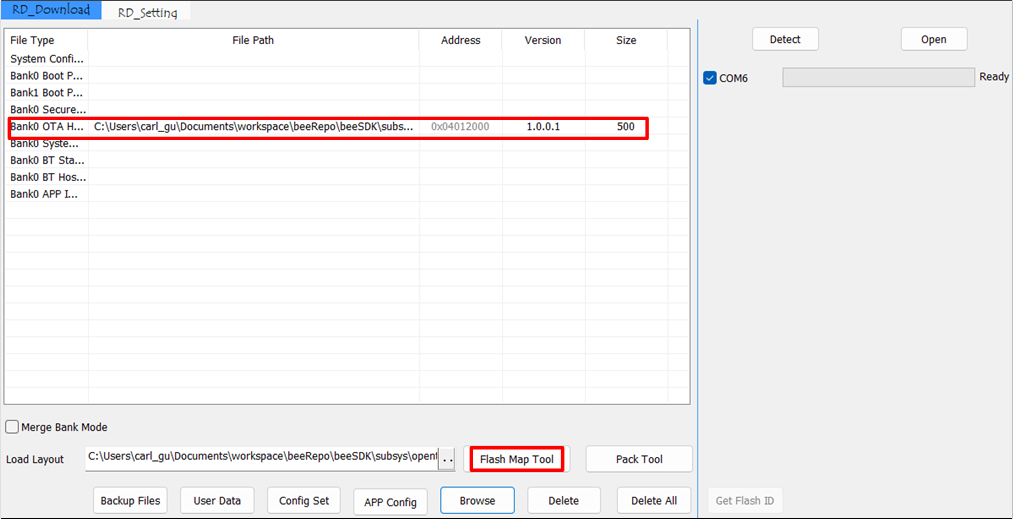Click size value 500
Screen dimensions: 1013x519
[x=625, y=127]
